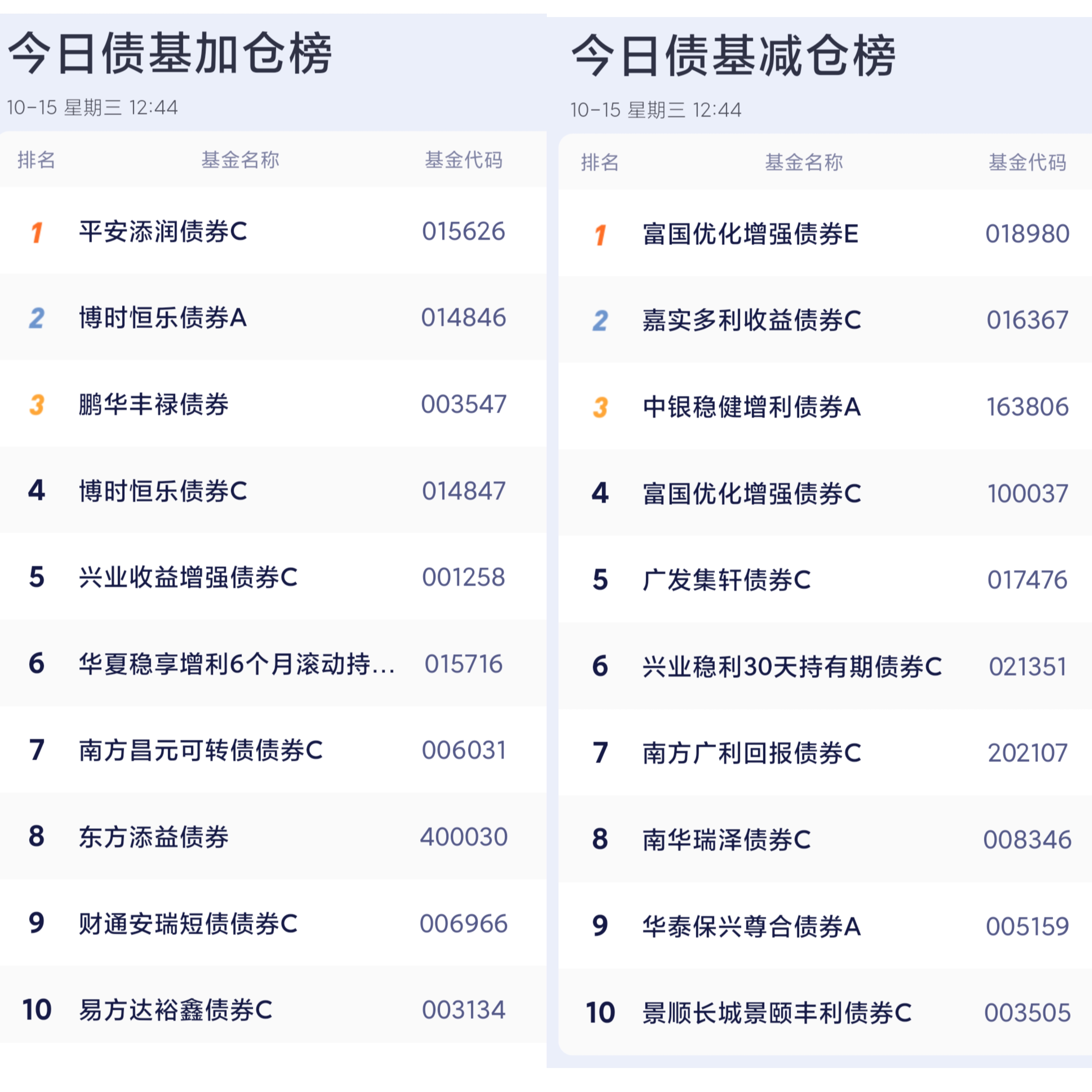
Task: Open fund 东方添益债券
Action: pyautogui.click(x=154, y=837)
